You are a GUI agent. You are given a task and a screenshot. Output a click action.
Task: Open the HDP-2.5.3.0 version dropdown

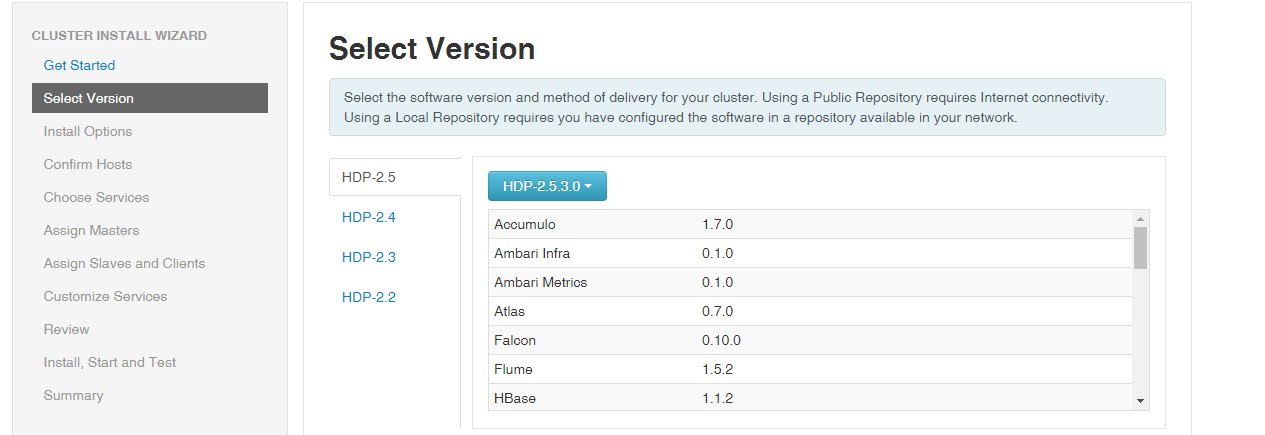[547, 186]
